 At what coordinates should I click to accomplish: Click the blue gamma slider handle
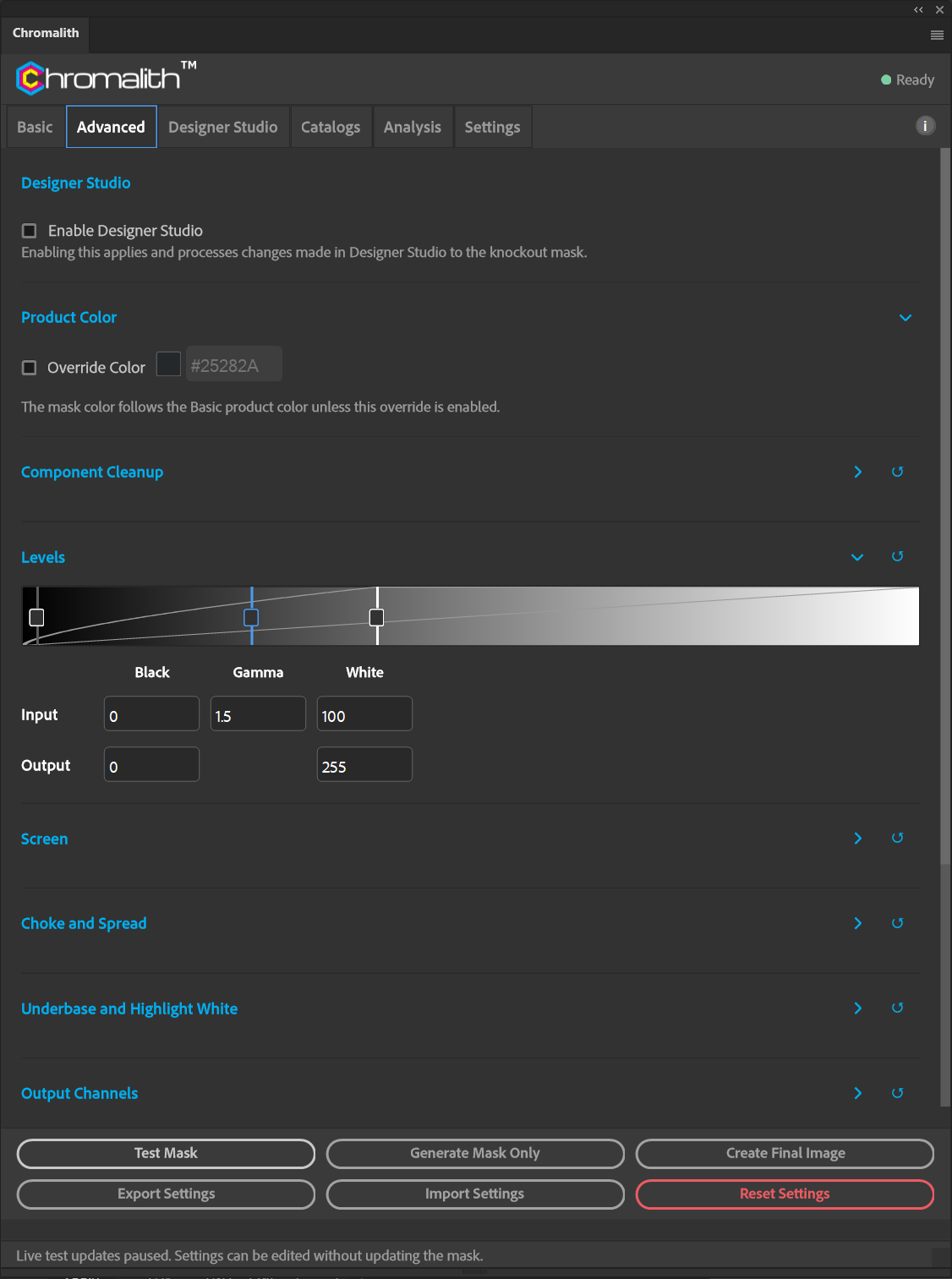[x=251, y=617]
